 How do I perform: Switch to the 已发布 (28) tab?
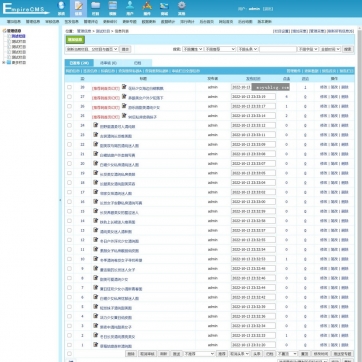click(x=79, y=63)
